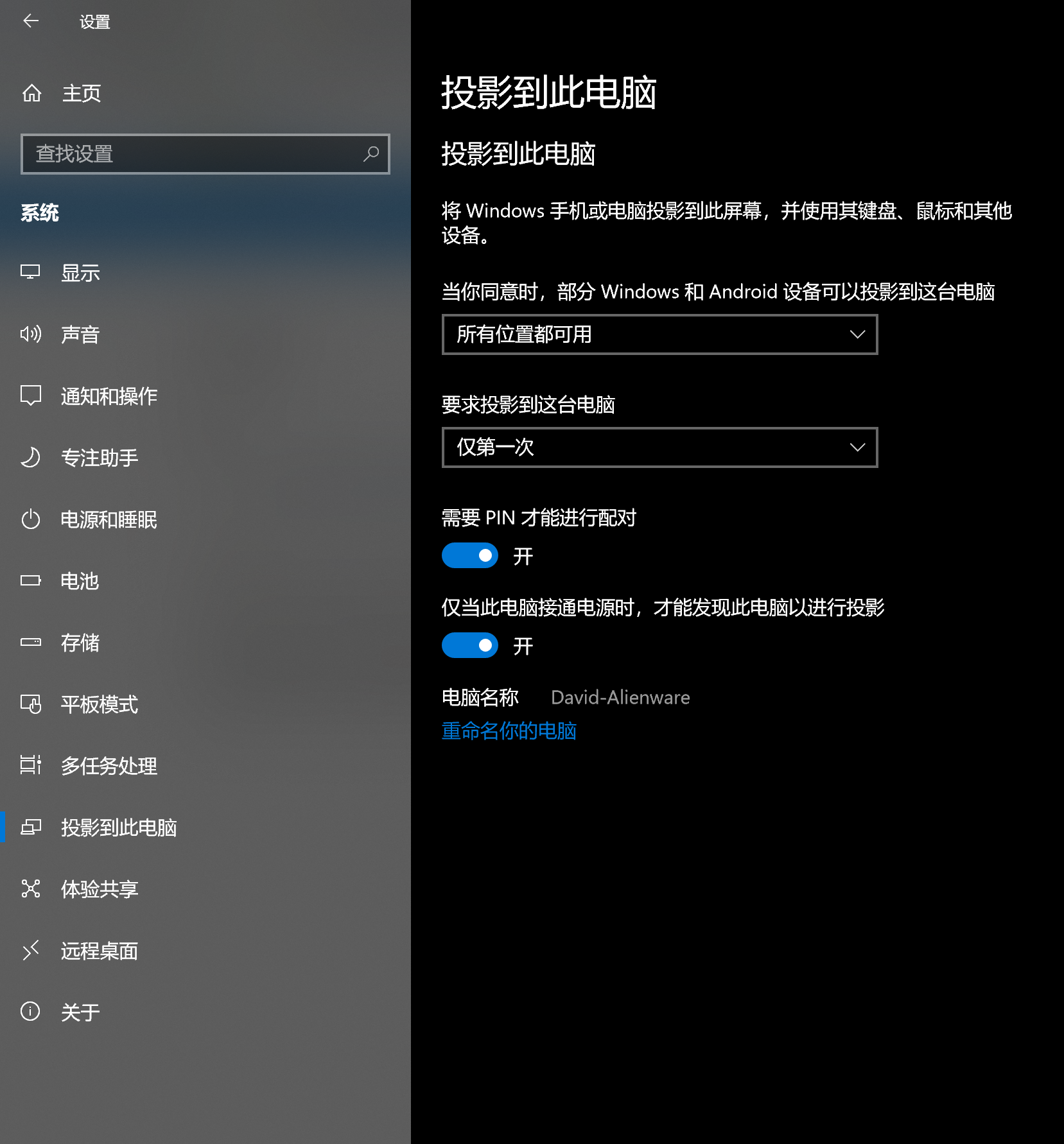The image size is (1064, 1144).
Task: Click the info icon for 关于
Action: [30, 1012]
